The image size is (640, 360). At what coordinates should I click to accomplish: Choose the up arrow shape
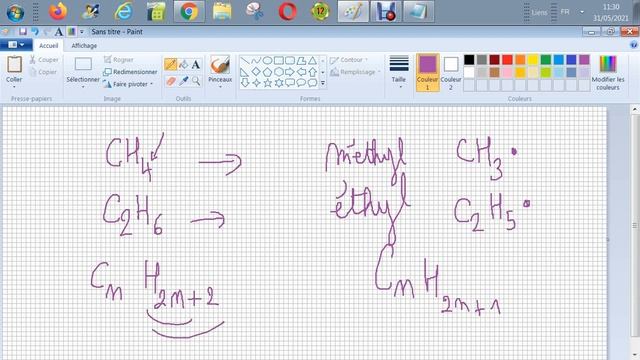pyautogui.click(x=312, y=72)
